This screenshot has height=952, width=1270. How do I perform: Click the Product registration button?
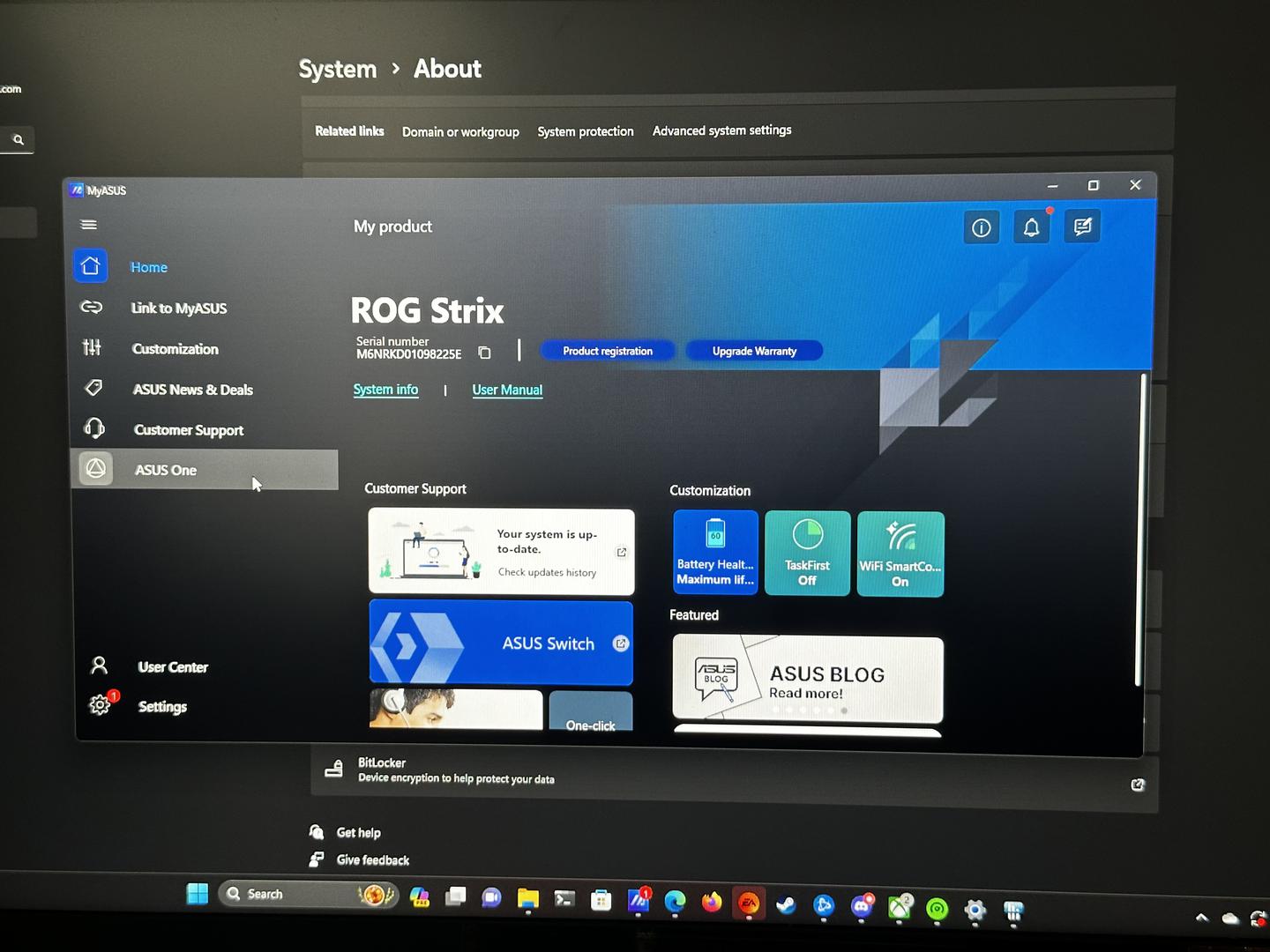[608, 351]
